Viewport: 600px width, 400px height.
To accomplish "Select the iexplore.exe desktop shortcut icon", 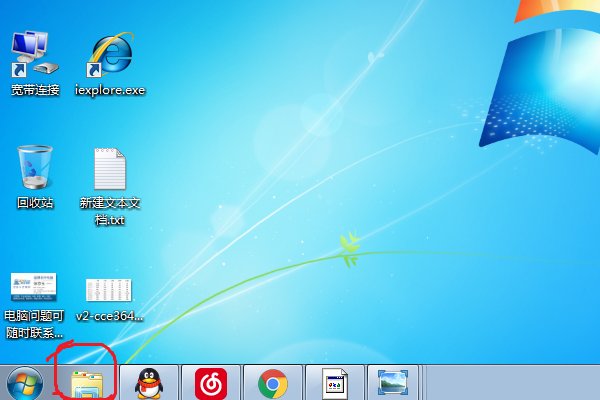I will point(110,55).
